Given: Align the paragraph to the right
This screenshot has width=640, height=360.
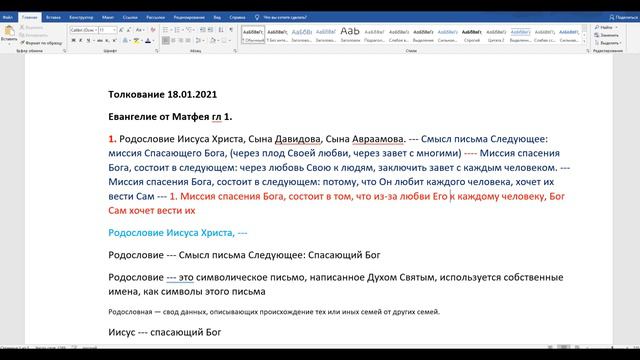Looking at the screenshot, I should [x=181, y=40].
